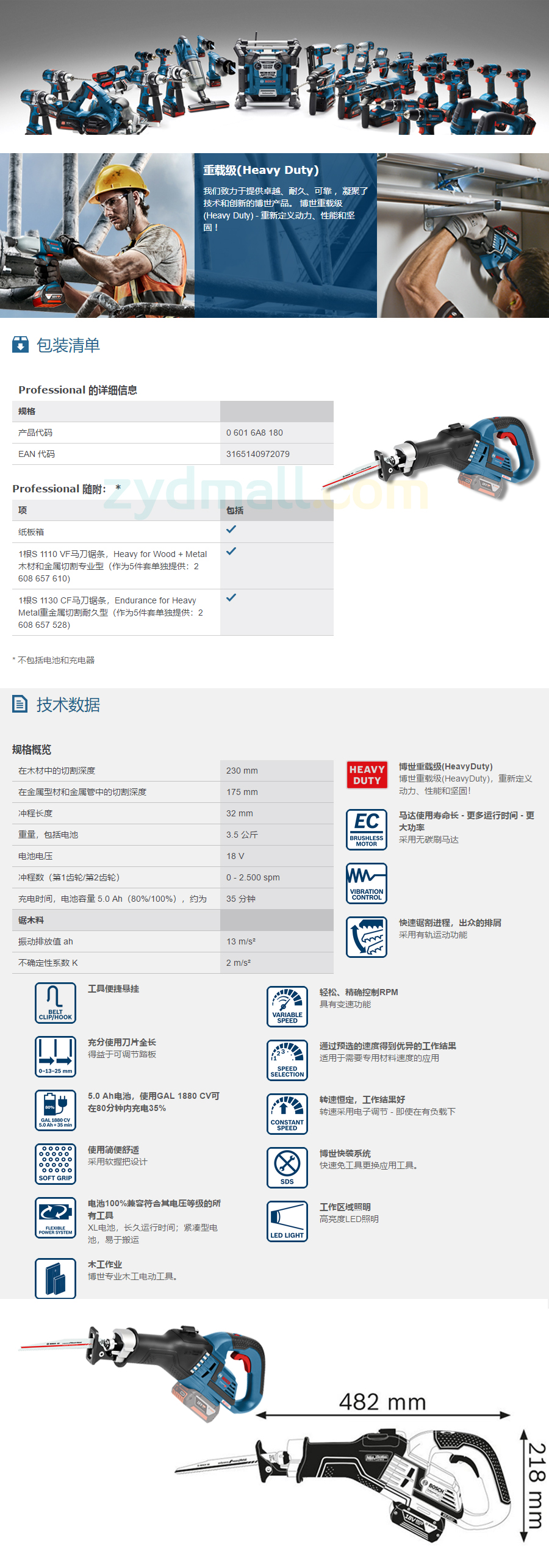The image size is (549, 1568).
Task: Click the checkmark in the 纸板箱 row
Action: point(231,530)
